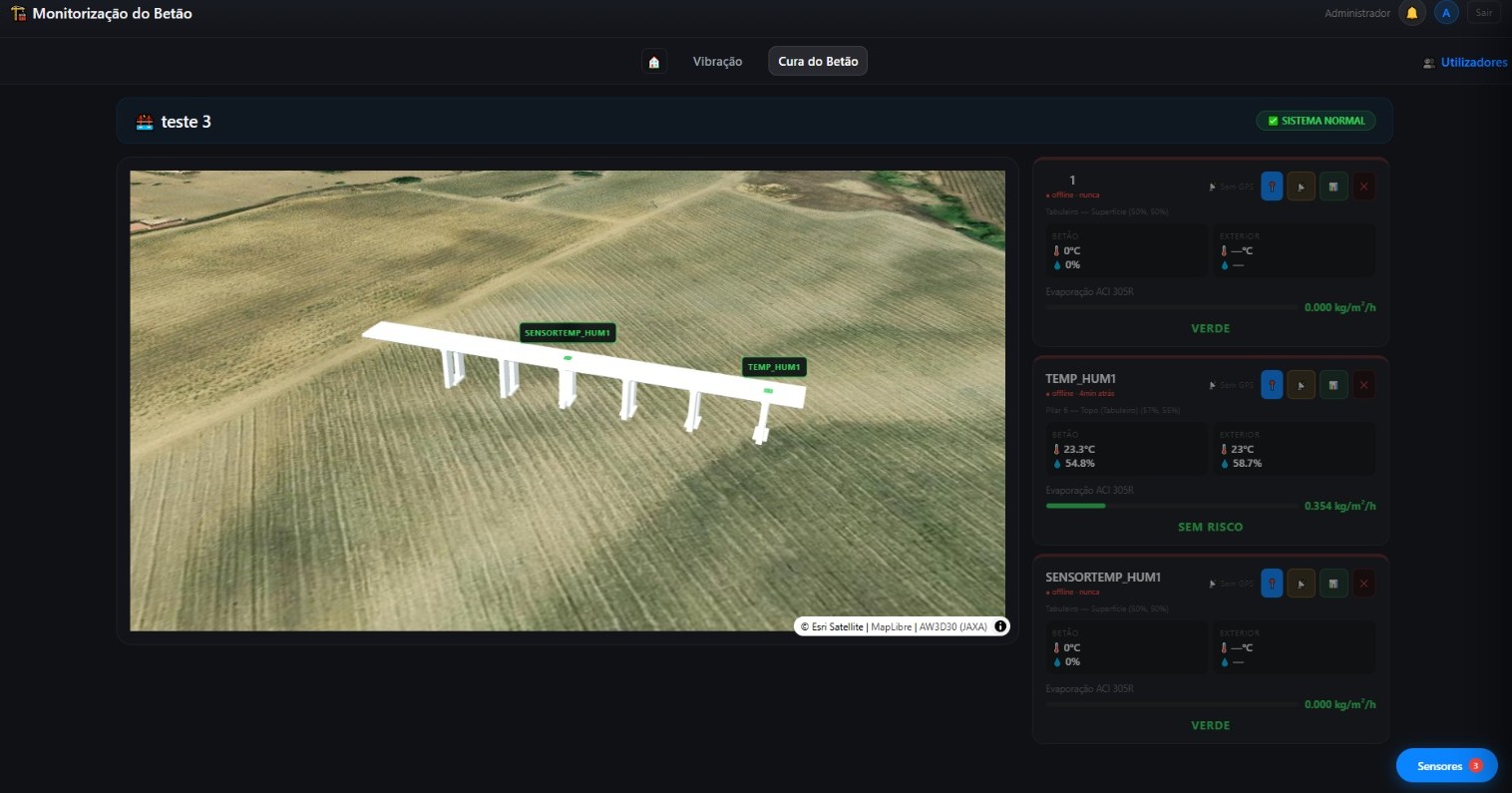Click the sensor 1 card title
Screen dimensions: 1512x793
[1072, 181]
